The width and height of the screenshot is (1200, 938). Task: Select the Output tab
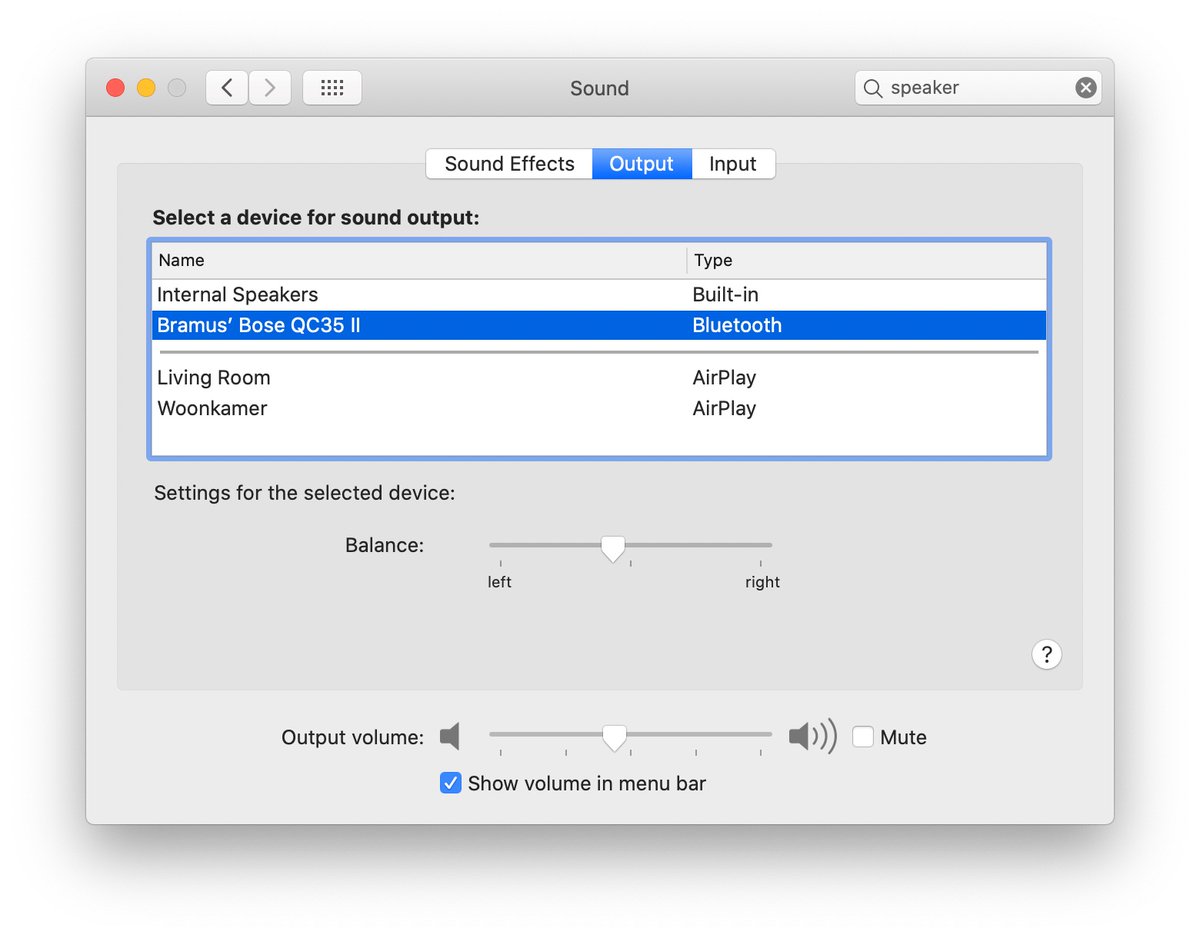click(x=642, y=164)
